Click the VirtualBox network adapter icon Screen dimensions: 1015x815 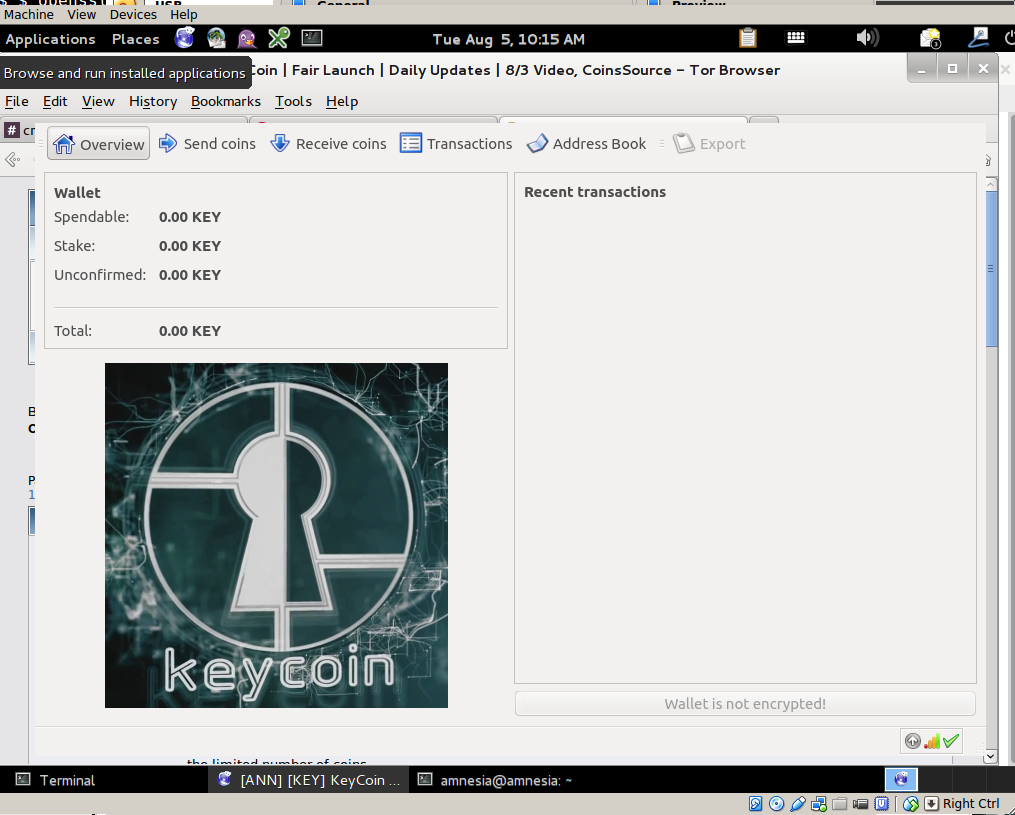pyautogui.click(x=818, y=804)
